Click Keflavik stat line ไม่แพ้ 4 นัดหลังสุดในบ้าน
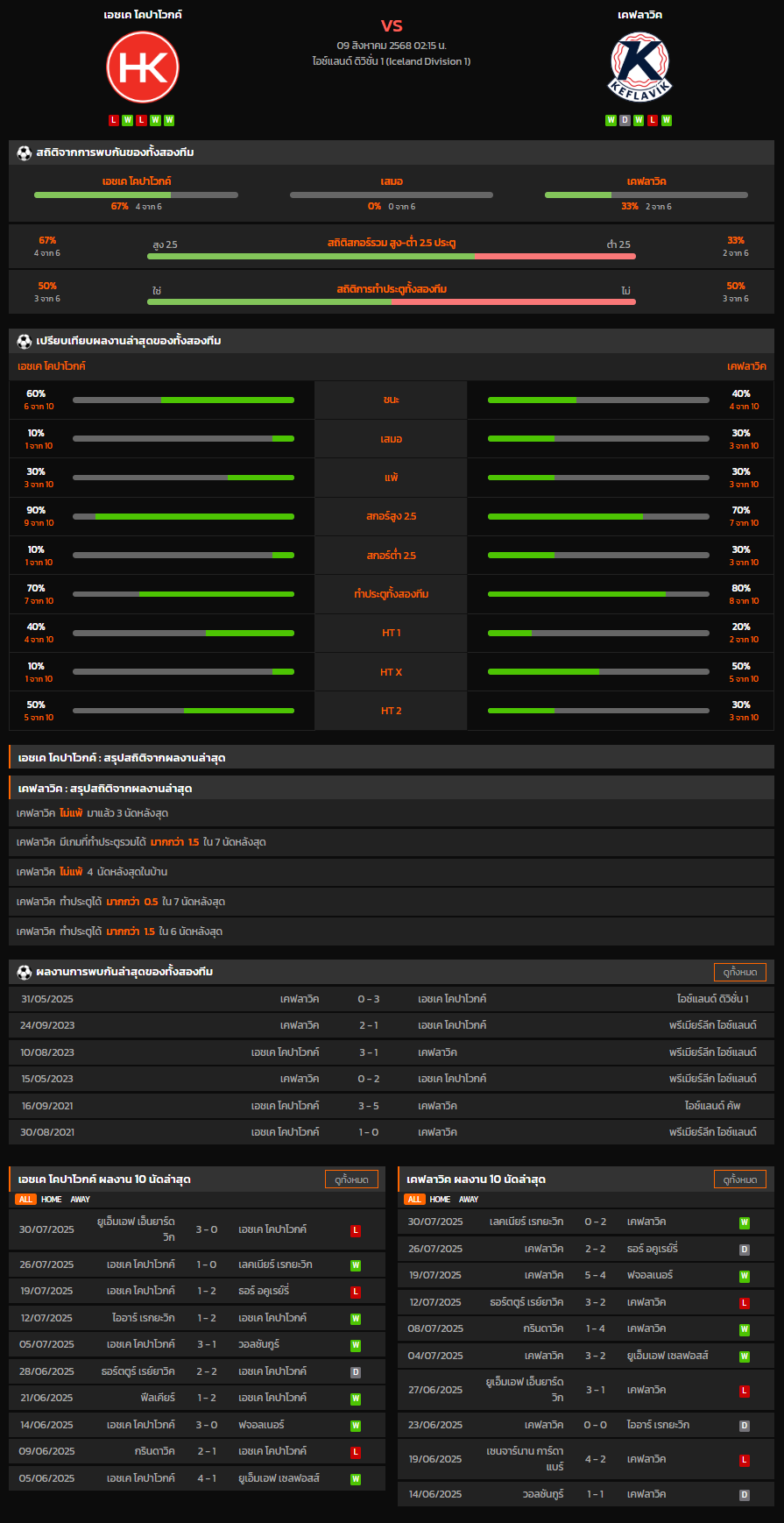The height and width of the screenshot is (1523, 784). [x=392, y=872]
